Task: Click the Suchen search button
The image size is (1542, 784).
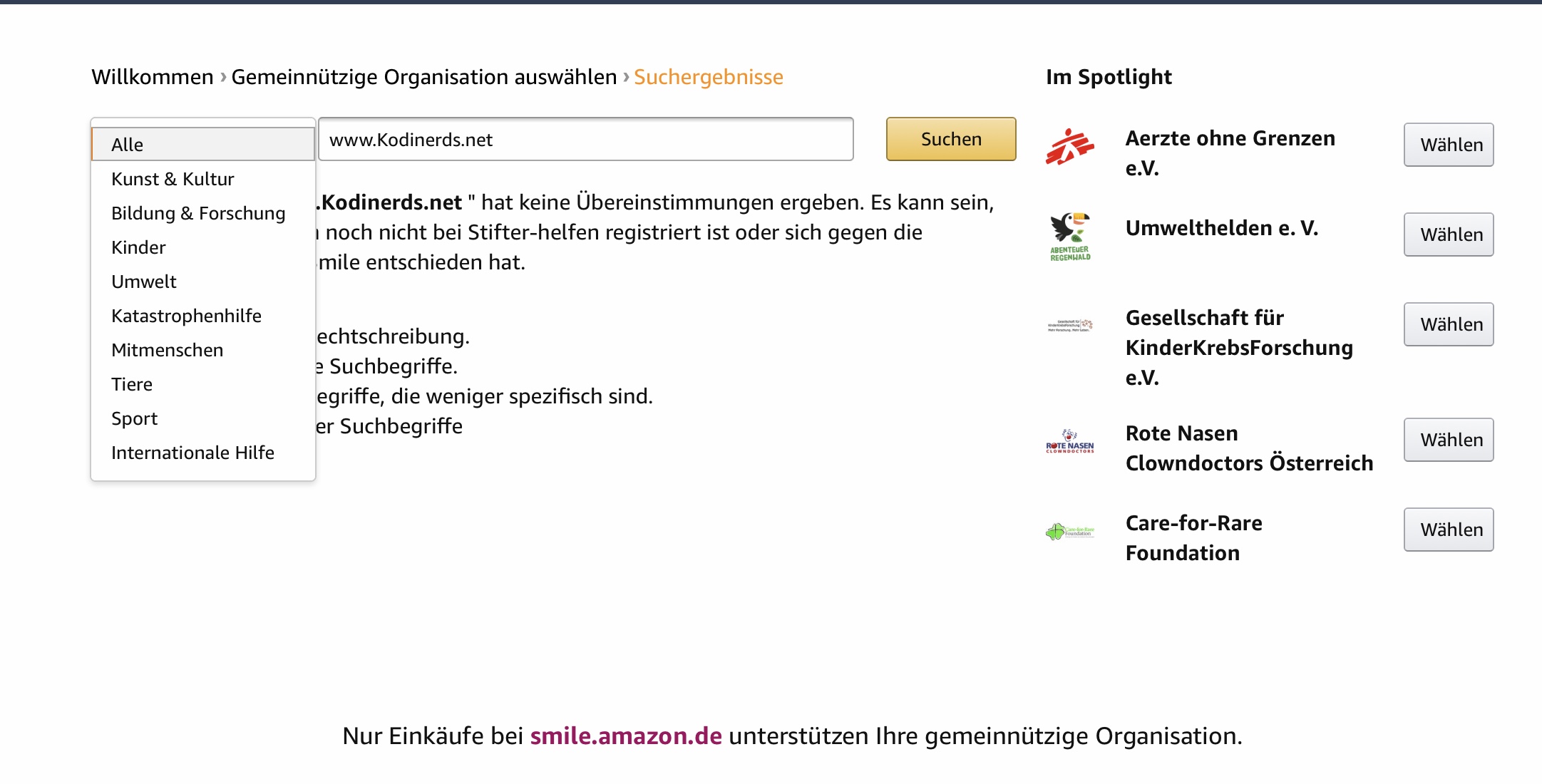Action: pyautogui.click(x=951, y=139)
